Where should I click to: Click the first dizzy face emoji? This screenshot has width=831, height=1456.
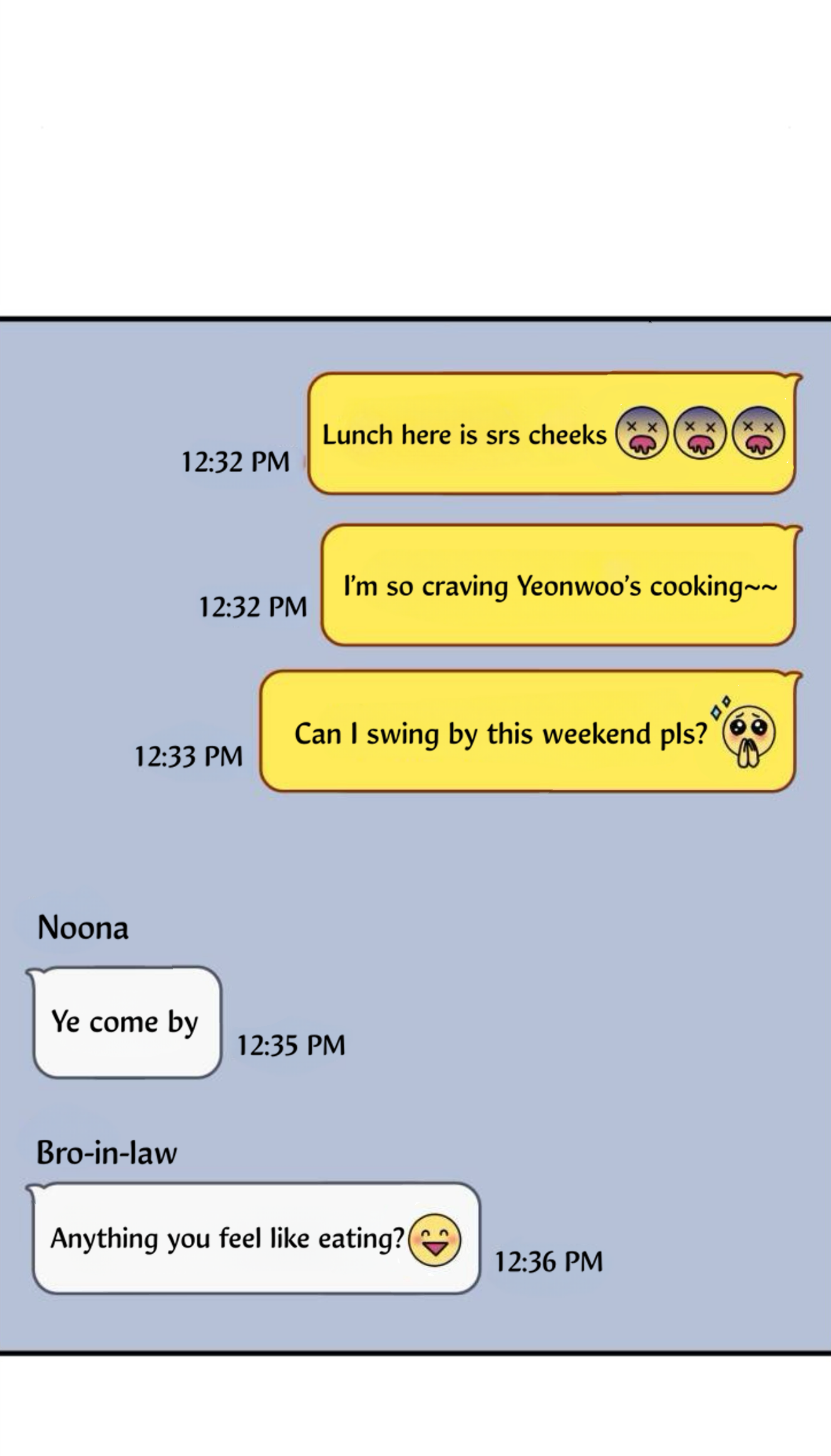[x=642, y=433]
